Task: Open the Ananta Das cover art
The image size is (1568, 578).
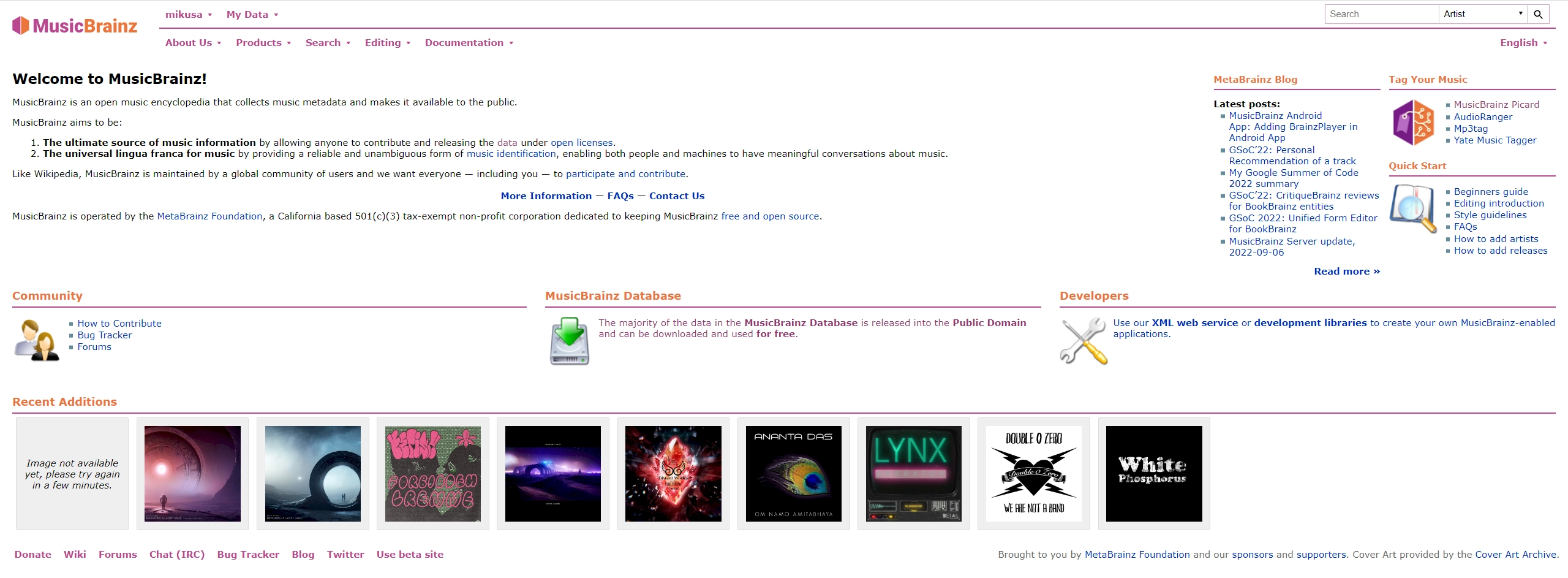Action: pyautogui.click(x=794, y=474)
